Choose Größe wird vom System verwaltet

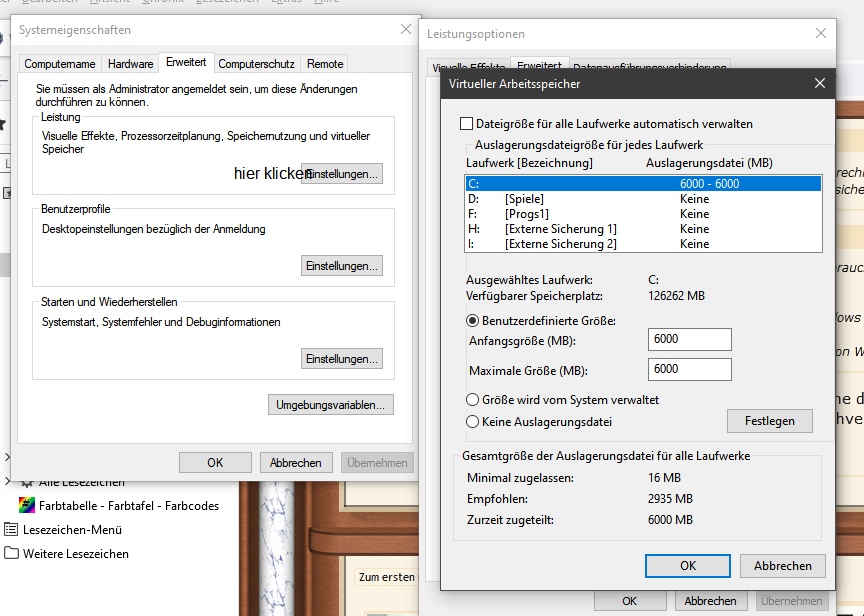[473, 400]
